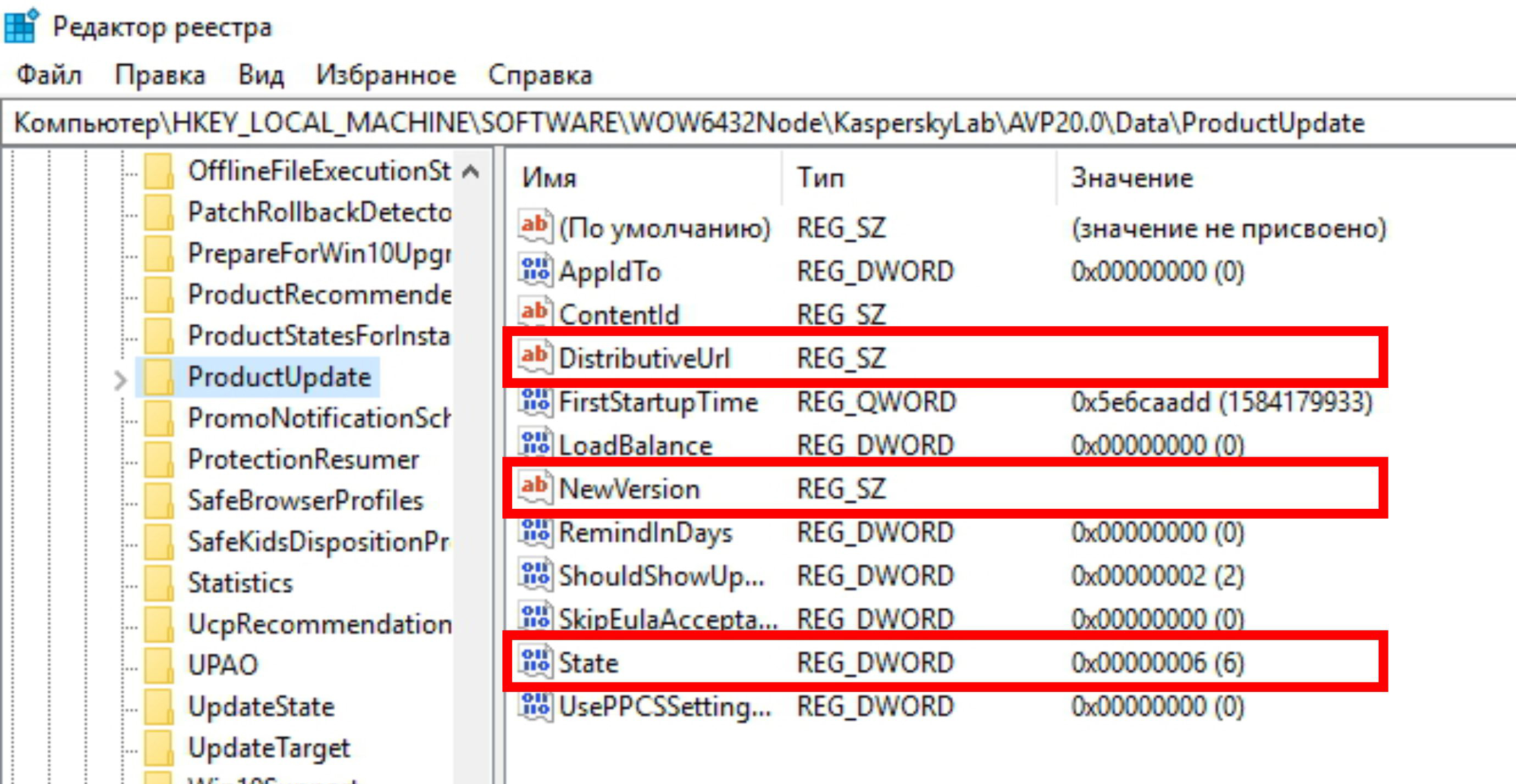Click string icon of ContentId value
The width and height of the screenshot is (1516, 784).
(x=536, y=312)
